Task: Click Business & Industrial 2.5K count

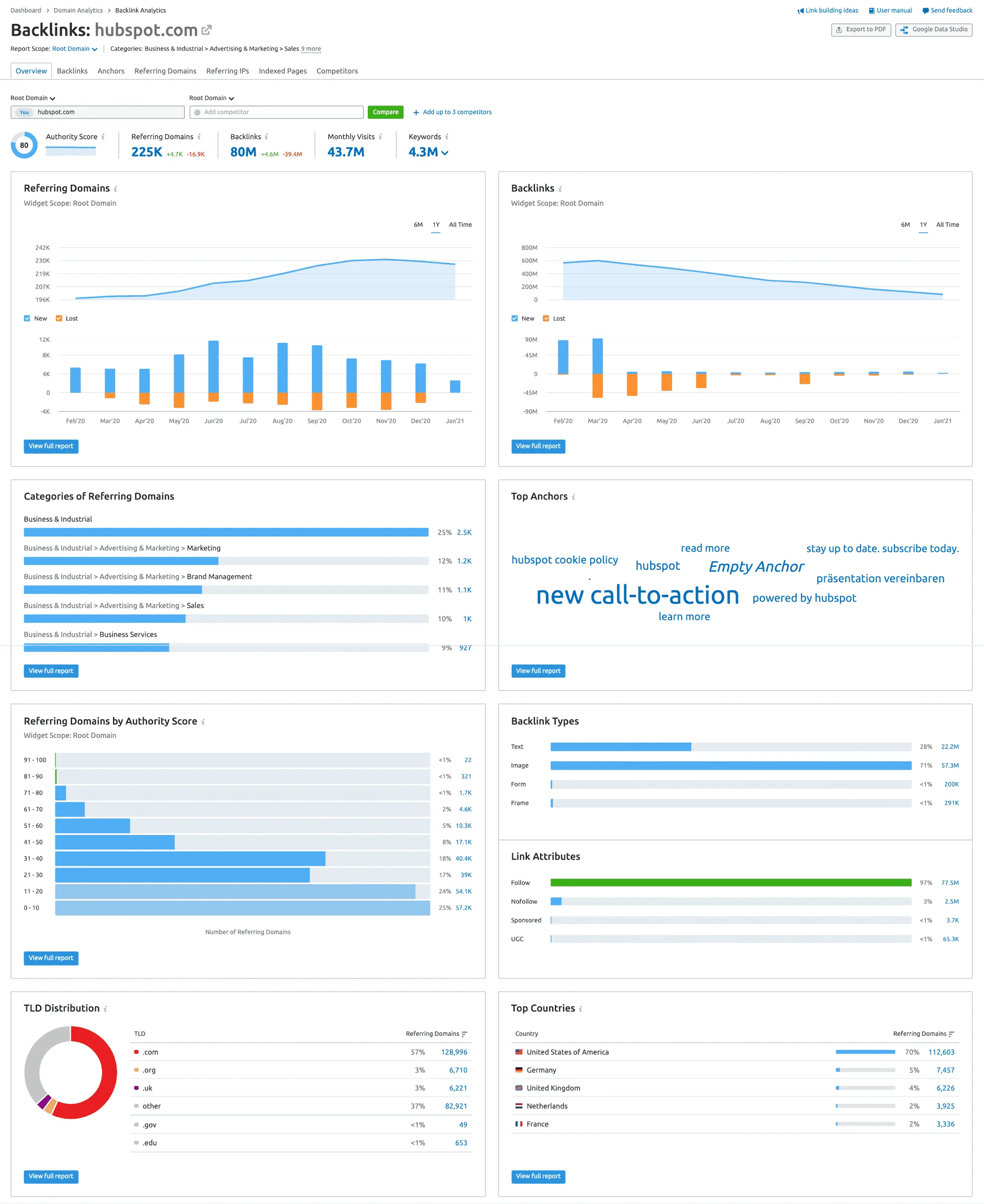Action: tap(464, 533)
